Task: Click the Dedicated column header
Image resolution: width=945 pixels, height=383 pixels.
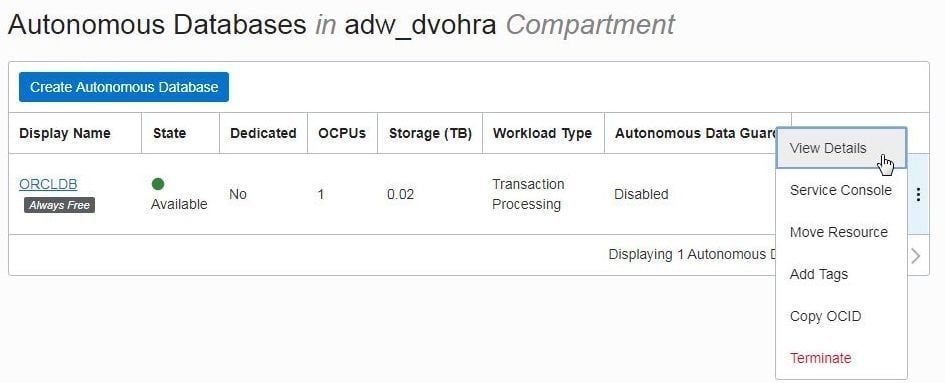Action: 263,133
